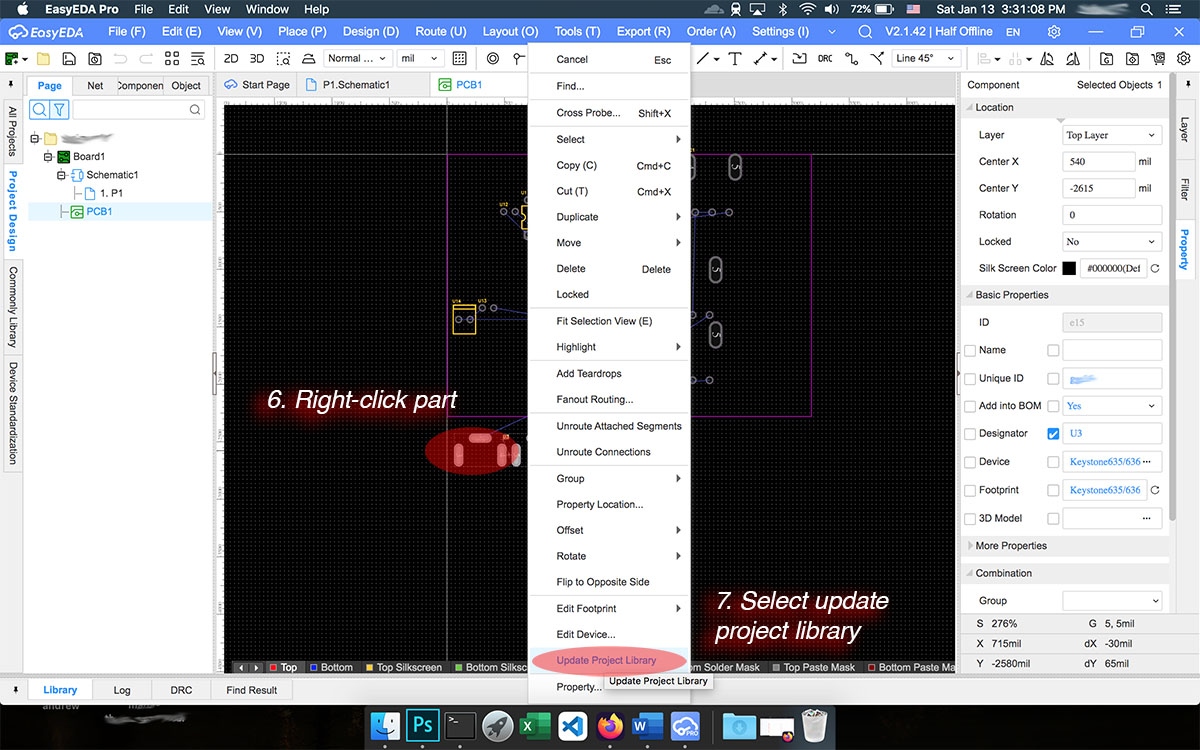The image size is (1200, 750).
Task: Click the Find Similar Objects icon
Action: pyautogui.click(x=198, y=58)
